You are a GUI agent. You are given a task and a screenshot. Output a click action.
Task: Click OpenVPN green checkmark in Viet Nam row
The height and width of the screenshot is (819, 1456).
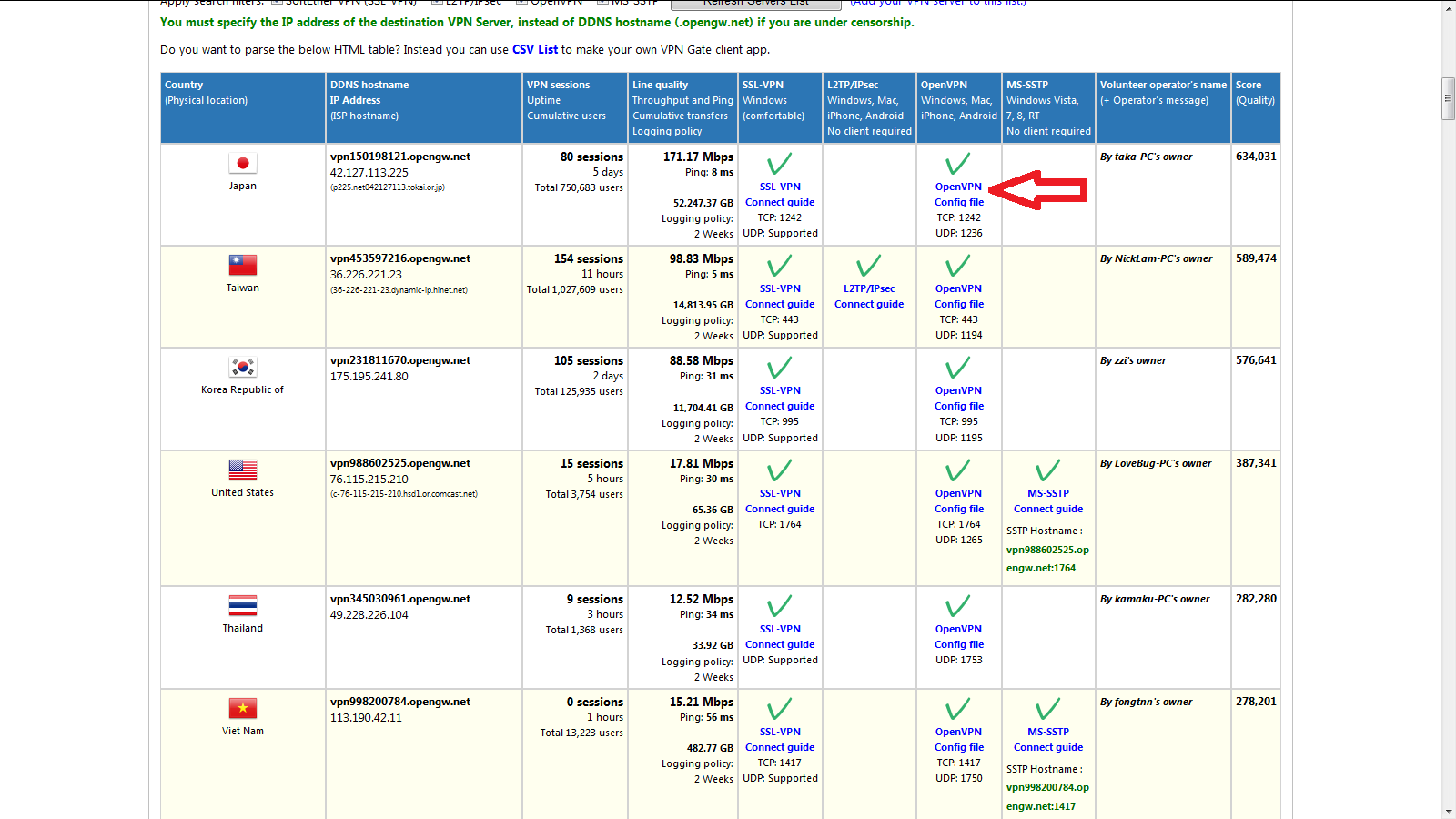[957, 710]
